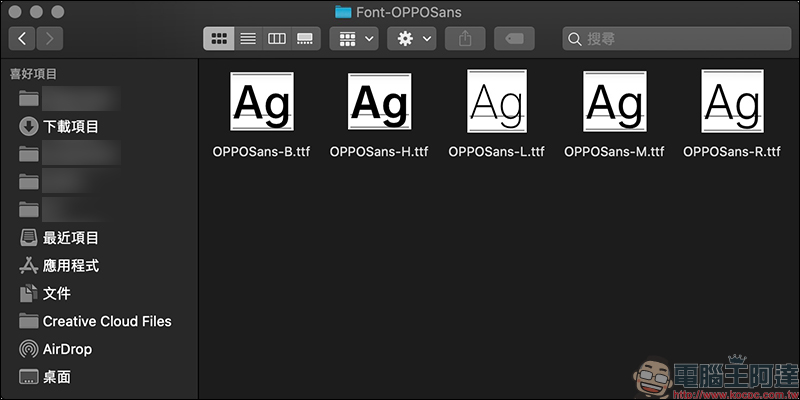Select the OPPOSans-H.ttf font file
Viewport: 800px width, 400px height.
[x=379, y=114]
